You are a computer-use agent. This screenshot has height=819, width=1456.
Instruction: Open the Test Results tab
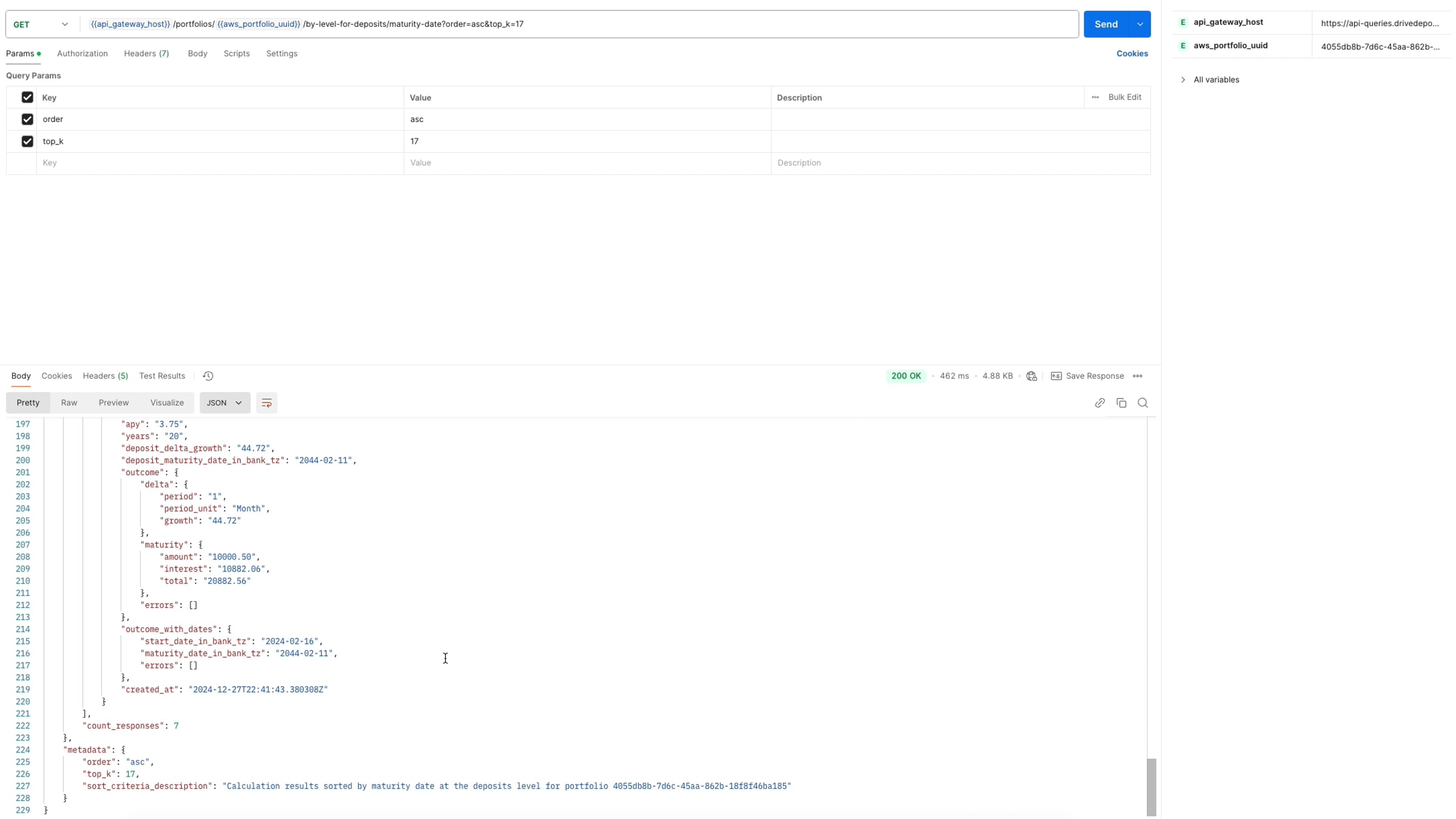pos(162,376)
